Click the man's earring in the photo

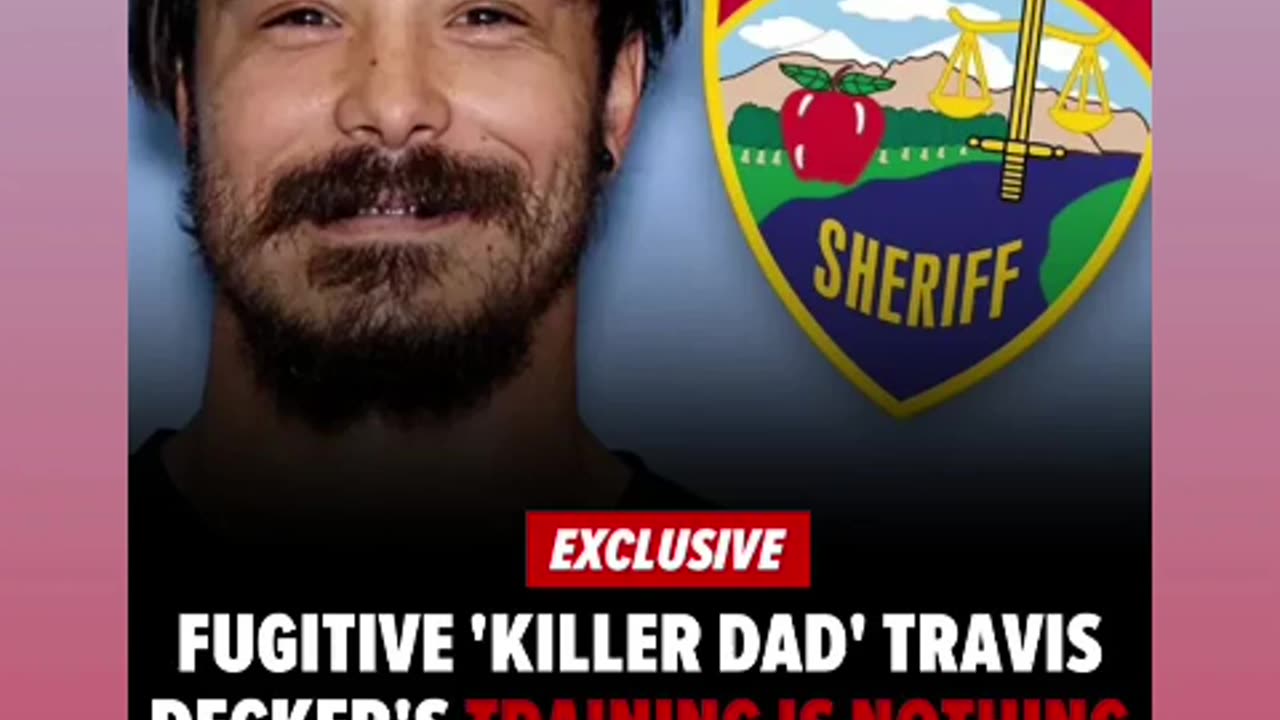[605, 159]
